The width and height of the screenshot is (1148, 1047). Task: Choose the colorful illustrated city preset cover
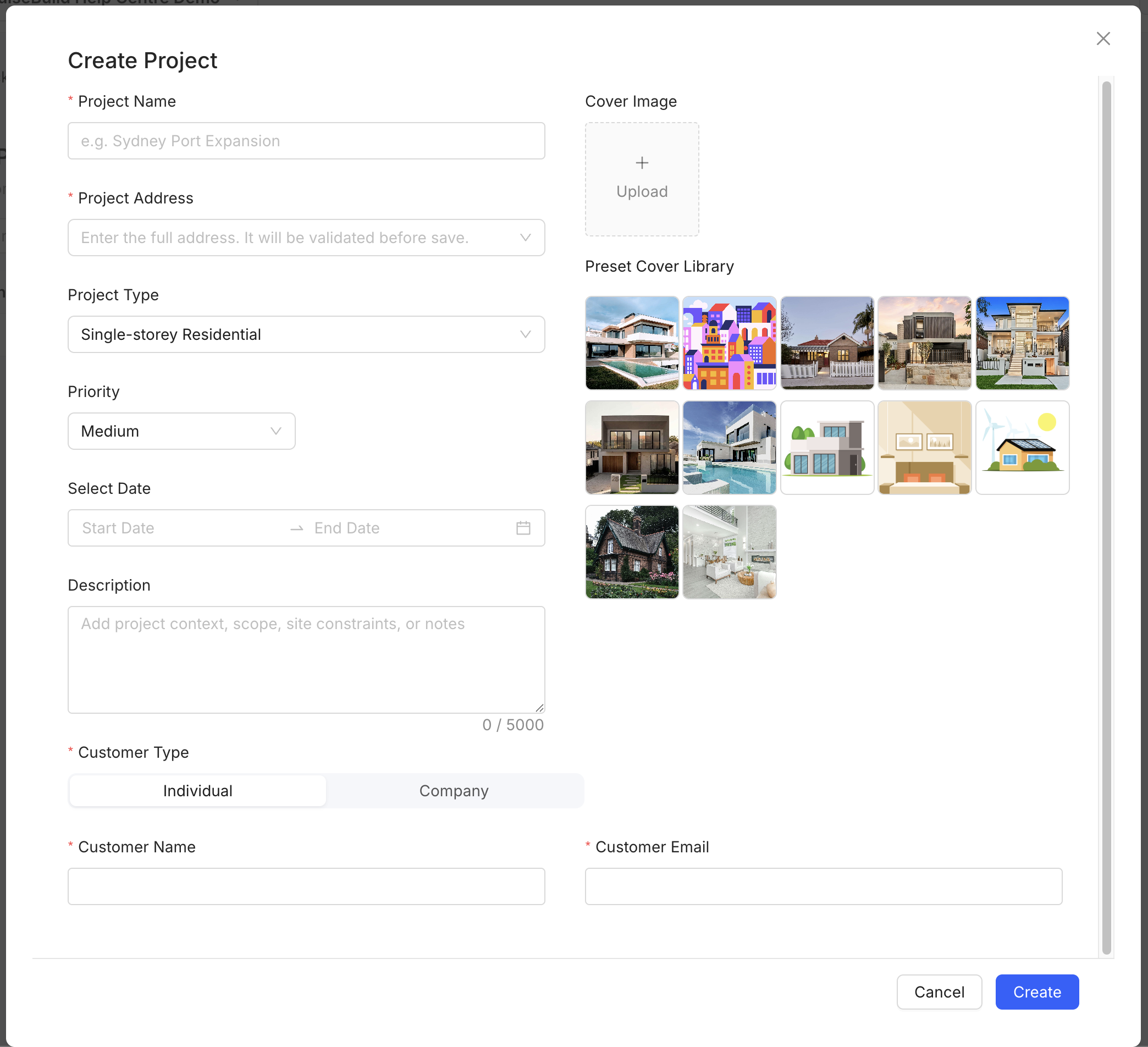(x=730, y=343)
